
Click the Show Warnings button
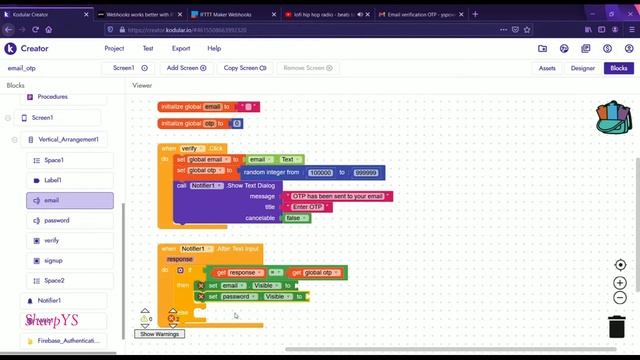160,334
